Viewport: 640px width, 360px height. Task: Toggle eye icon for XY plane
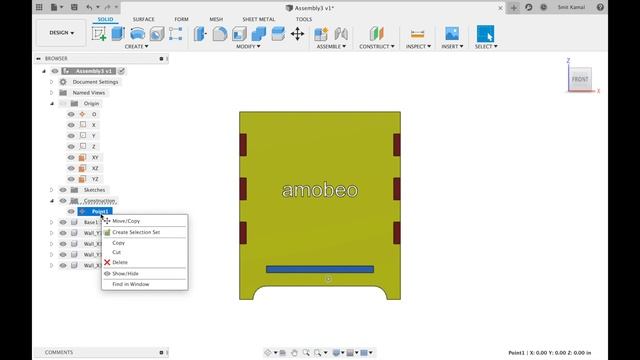pyautogui.click(x=71, y=158)
